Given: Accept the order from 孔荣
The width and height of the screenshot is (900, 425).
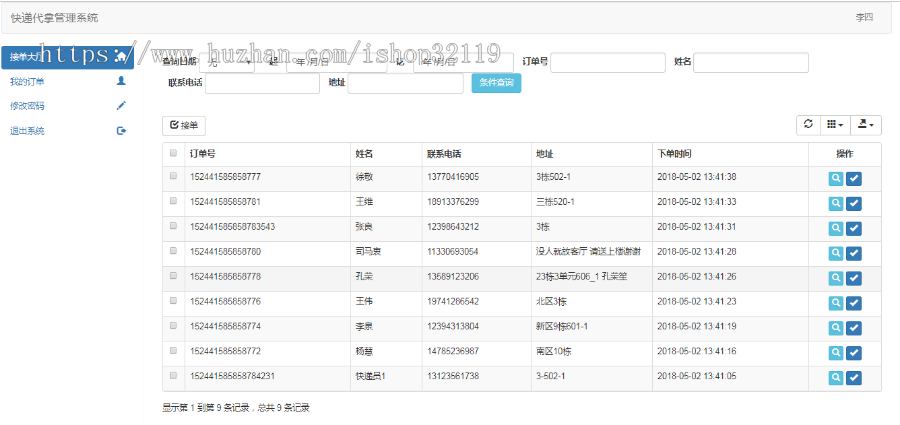Looking at the screenshot, I should click(x=854, y=278).
